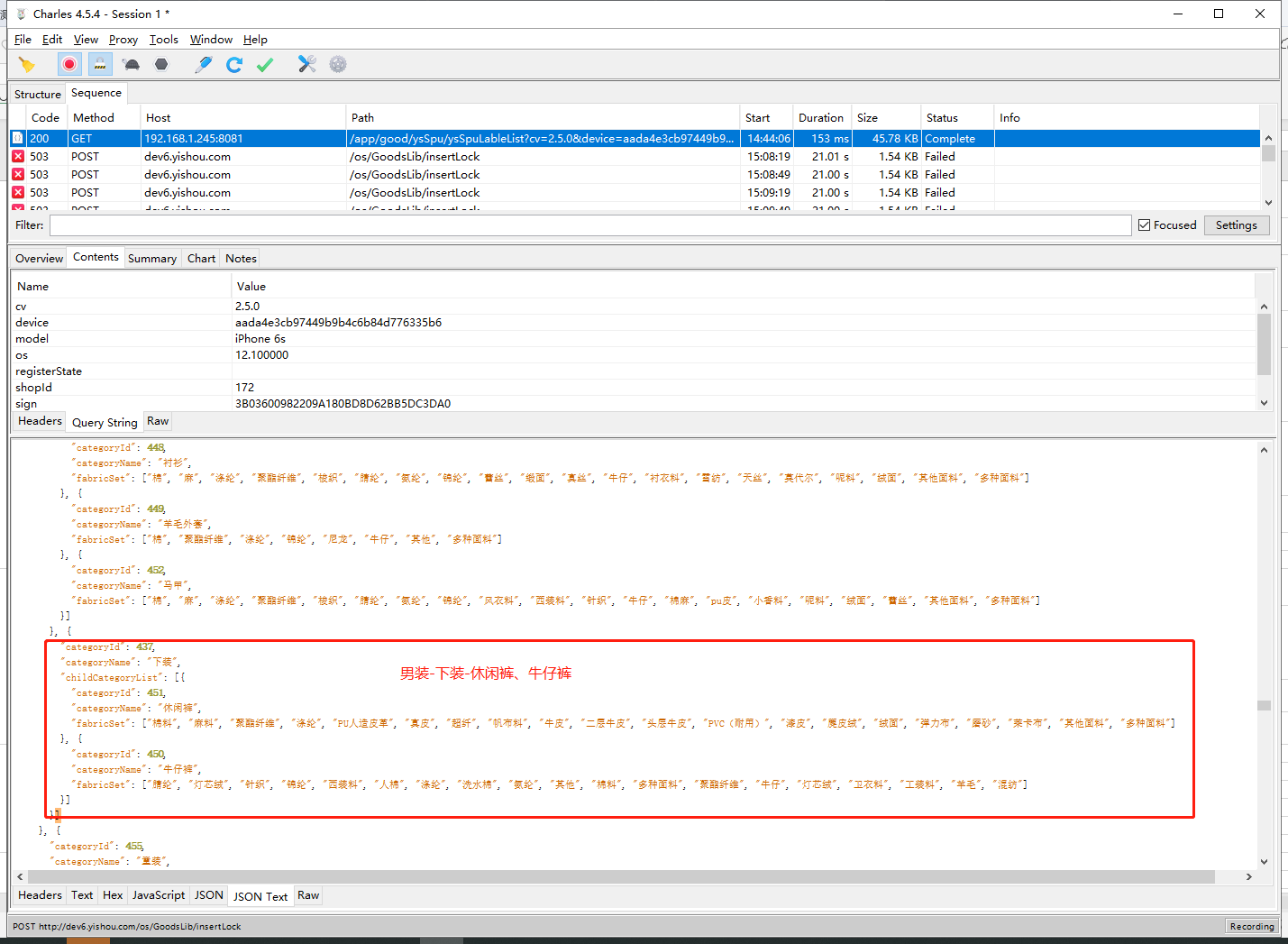The width and height of the screenshot is (1288, 944).
Task: Select the JSON Text tab
Action: pyautogui.click(x=260, y=896)
